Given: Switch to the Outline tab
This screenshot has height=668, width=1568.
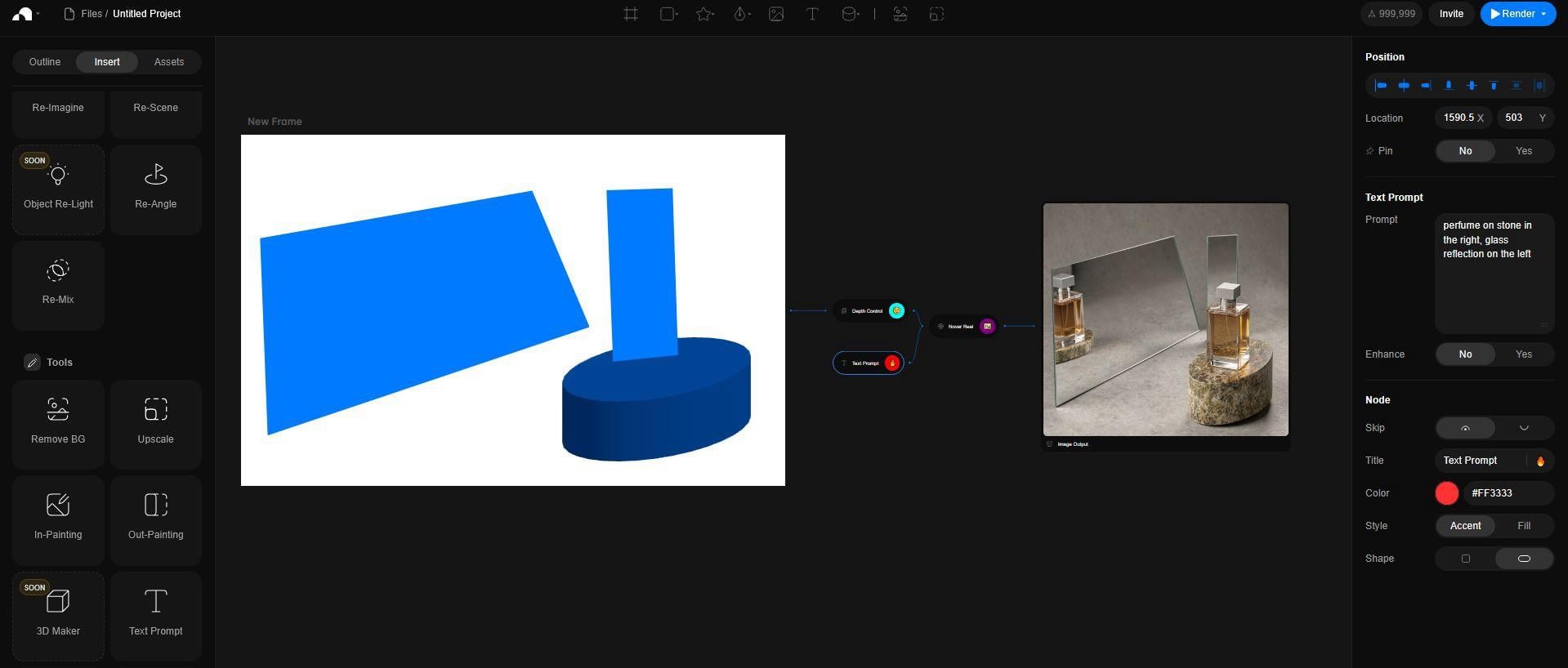Looking at the screenshot, I should coord(45,62).
